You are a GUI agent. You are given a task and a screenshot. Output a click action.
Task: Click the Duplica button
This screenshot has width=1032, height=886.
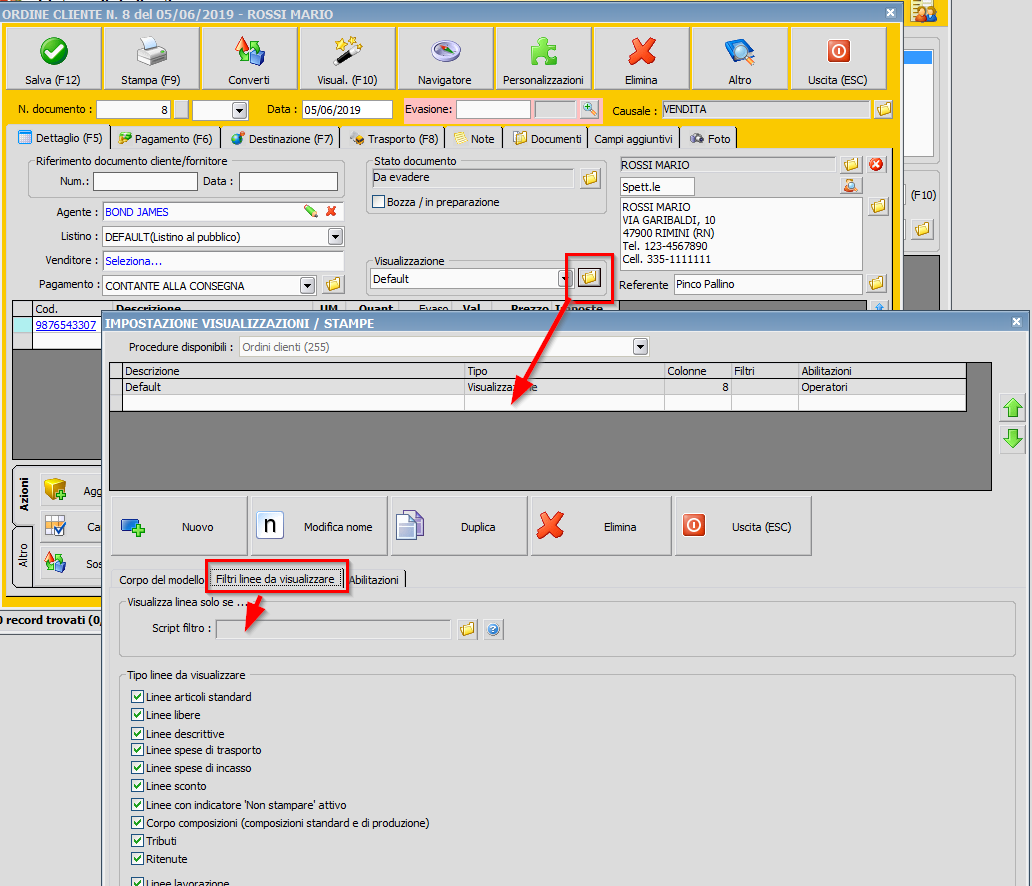tap(459, 527)
